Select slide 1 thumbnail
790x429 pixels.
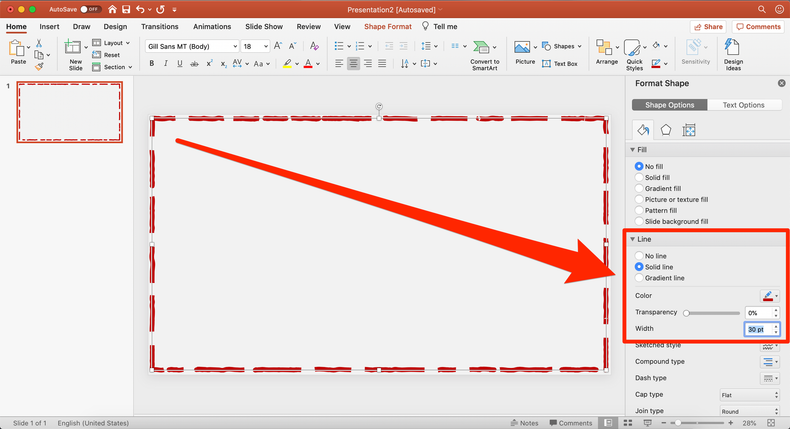coord(70,112)
